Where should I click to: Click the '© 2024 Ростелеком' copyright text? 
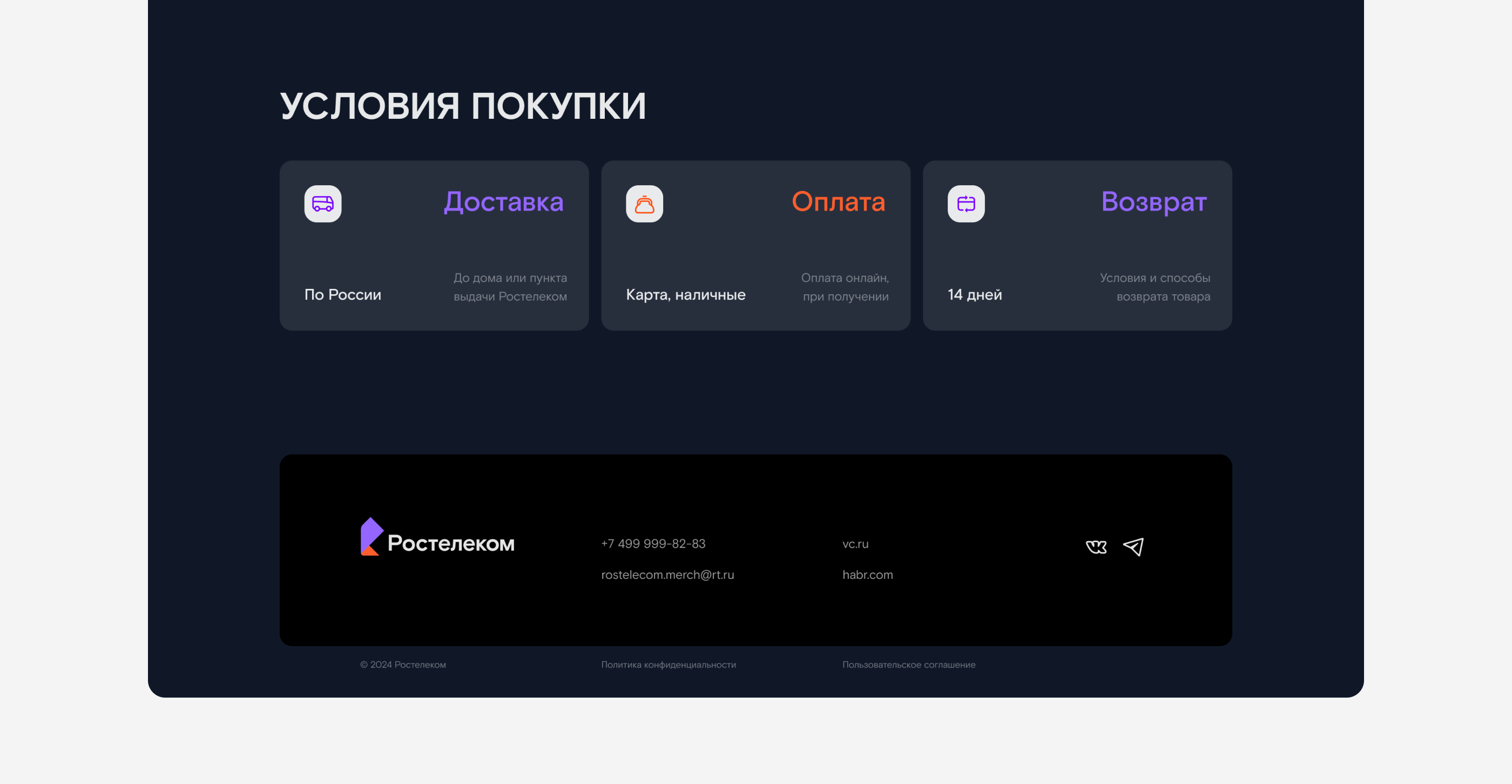403,664
